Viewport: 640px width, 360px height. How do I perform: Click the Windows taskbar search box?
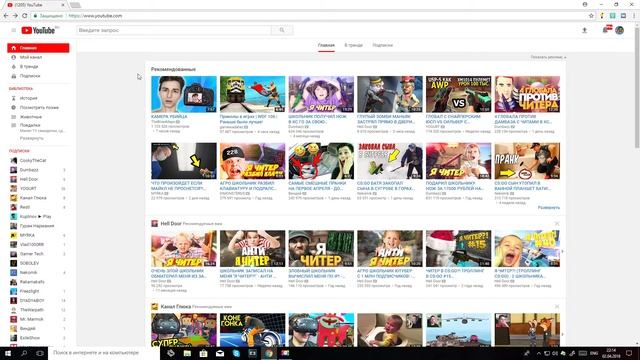pos(104,353)
